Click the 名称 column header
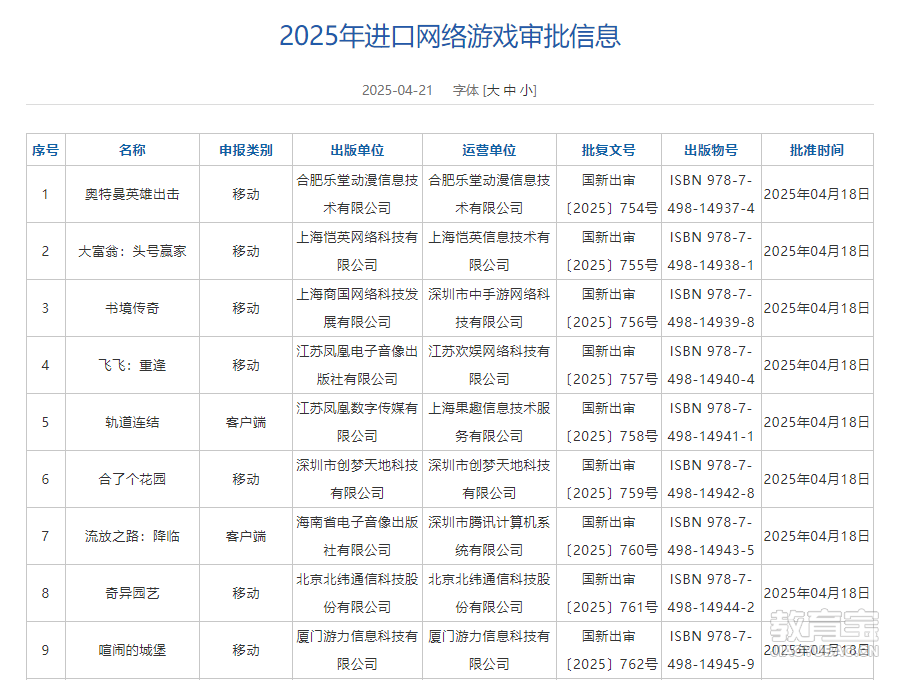 (132, 150)
